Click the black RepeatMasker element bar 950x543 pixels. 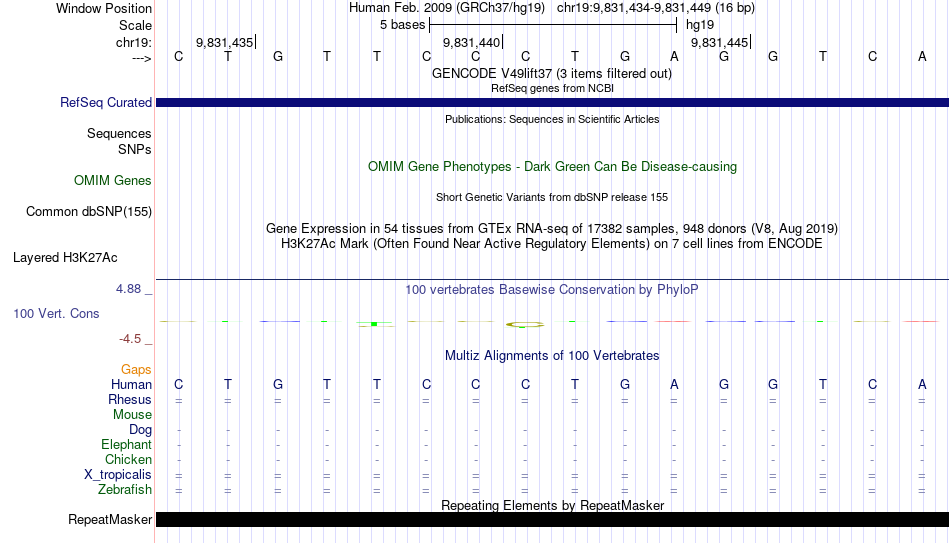552,519
